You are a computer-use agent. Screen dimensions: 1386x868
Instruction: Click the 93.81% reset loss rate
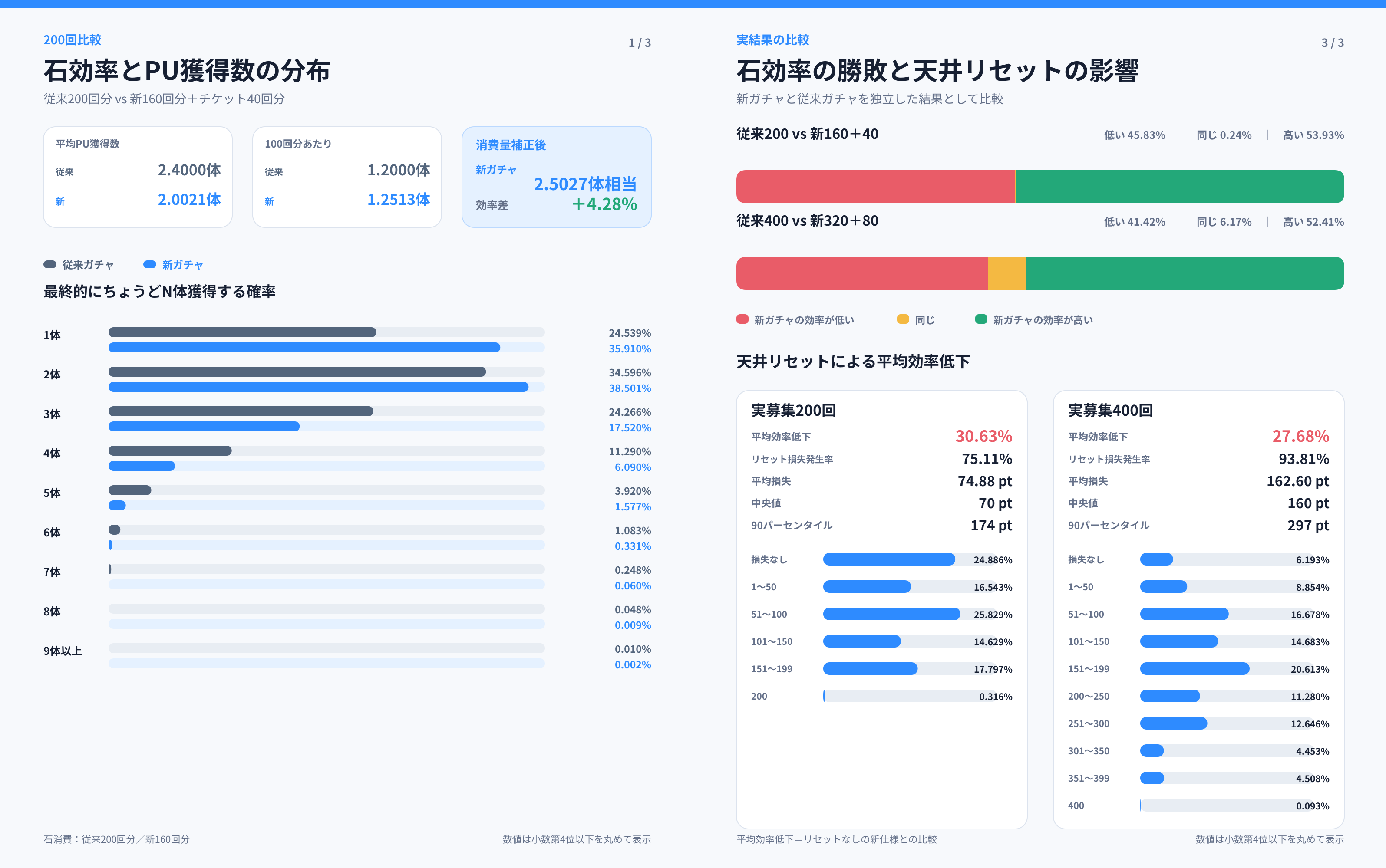click(1304, 459)
